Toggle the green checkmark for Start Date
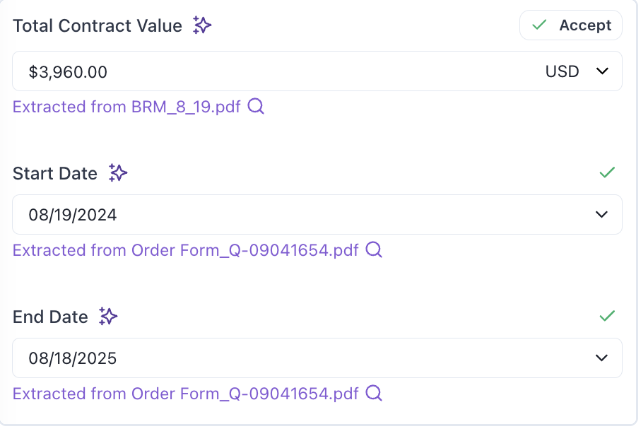 pos(606,172)
